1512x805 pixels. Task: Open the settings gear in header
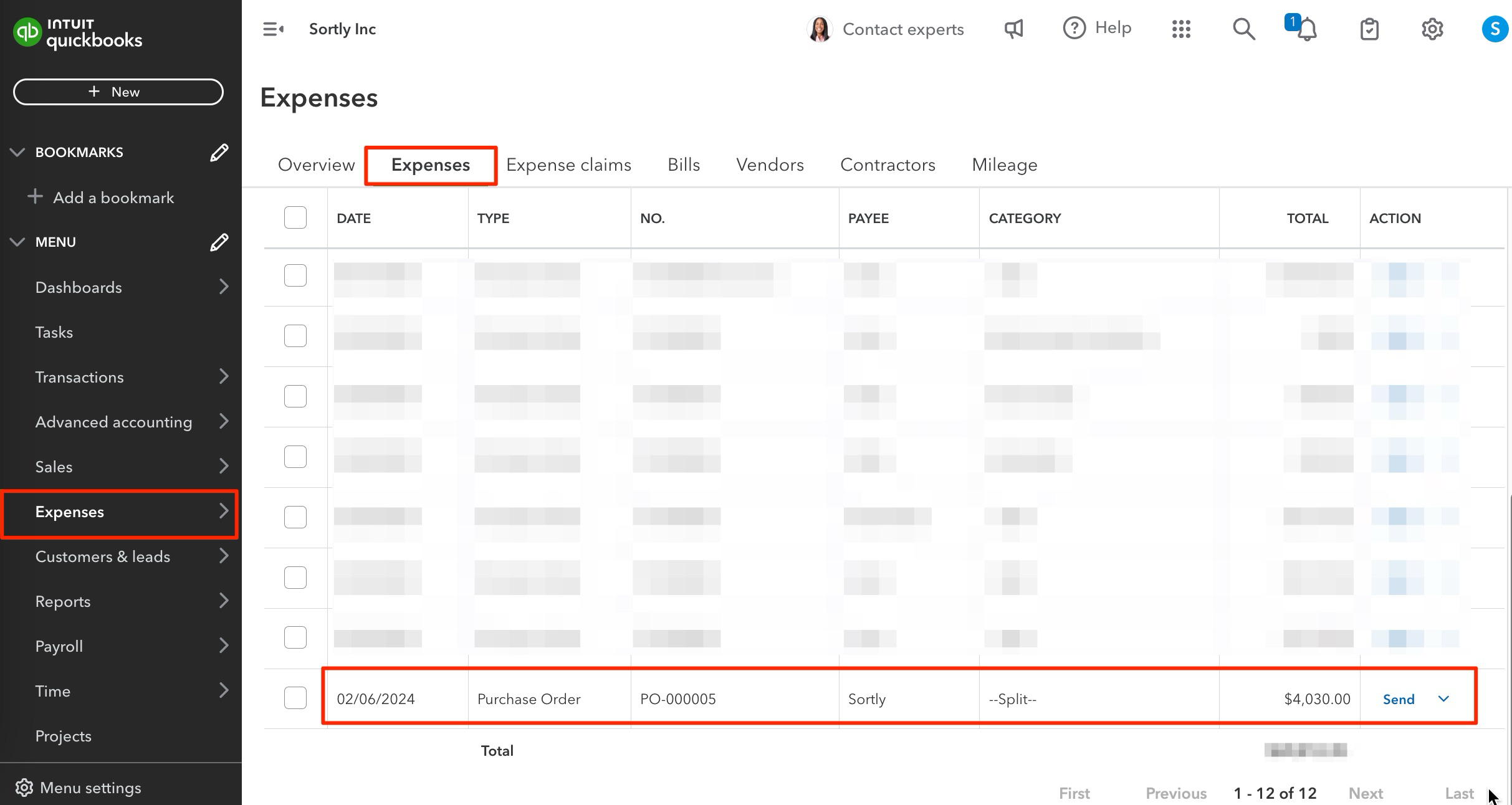point(1432,29)
